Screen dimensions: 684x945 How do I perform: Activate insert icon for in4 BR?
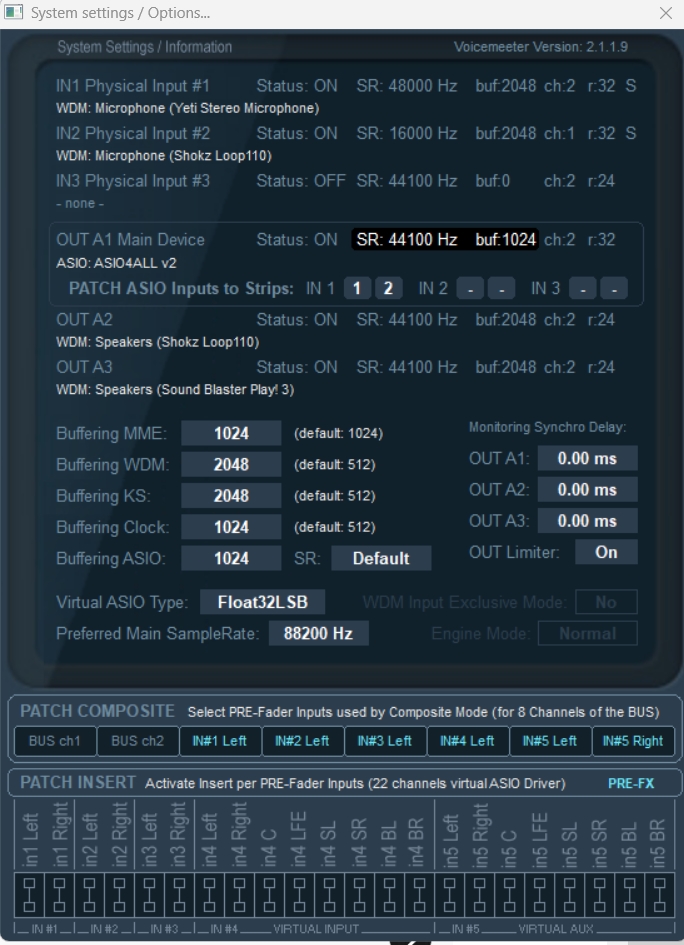(x=419, y=894)
